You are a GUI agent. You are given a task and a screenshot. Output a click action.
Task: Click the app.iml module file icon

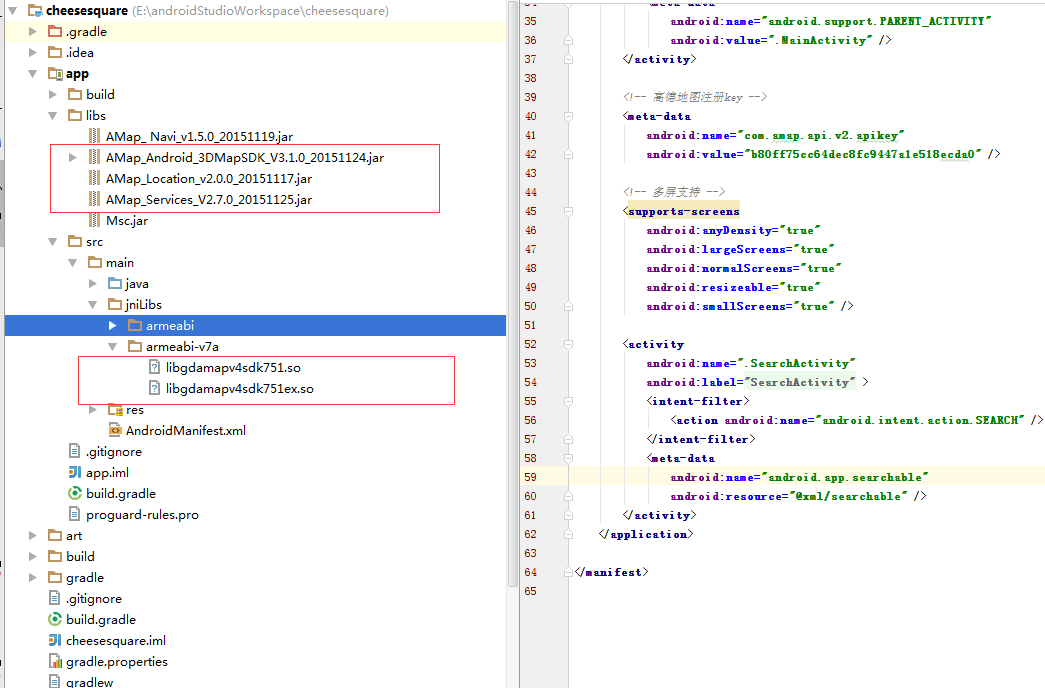click(75, 473)
